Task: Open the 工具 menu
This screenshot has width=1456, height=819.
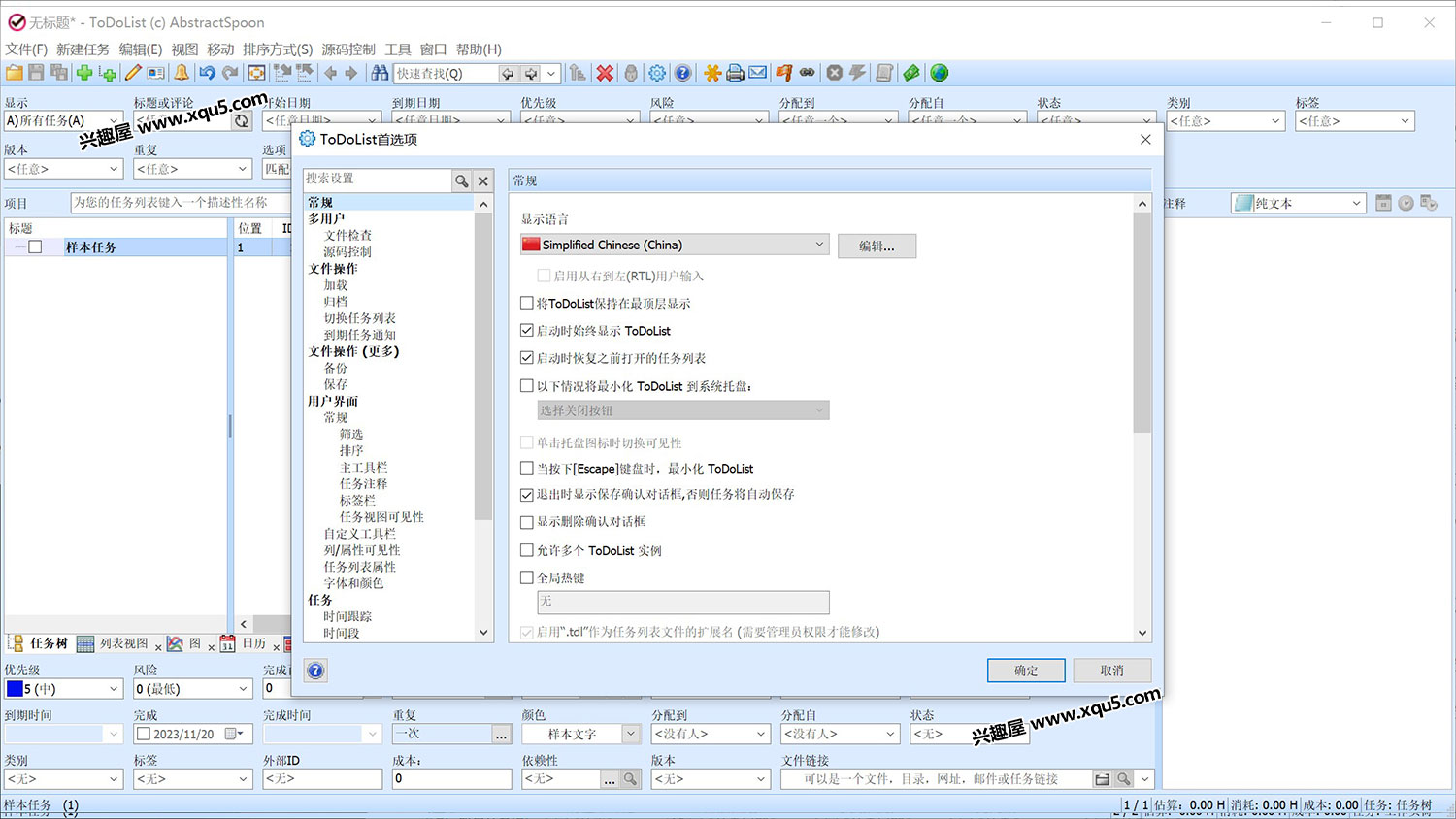Action: (x=398, y=49)
